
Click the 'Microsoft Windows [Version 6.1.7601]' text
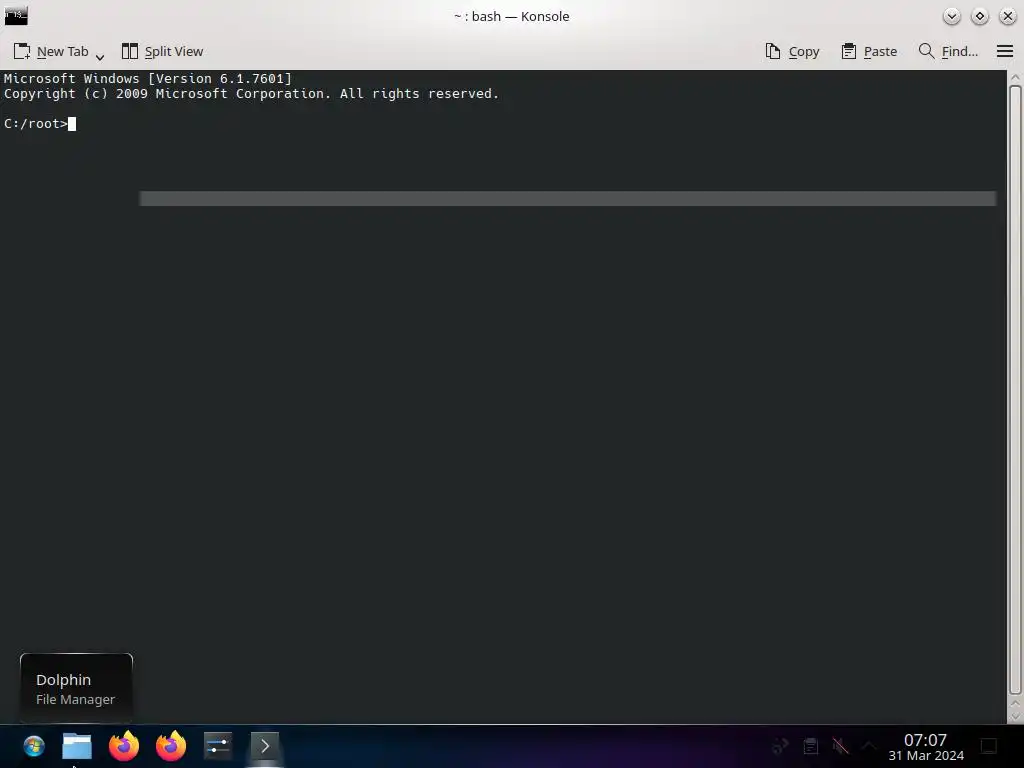[x=148, y=78]
